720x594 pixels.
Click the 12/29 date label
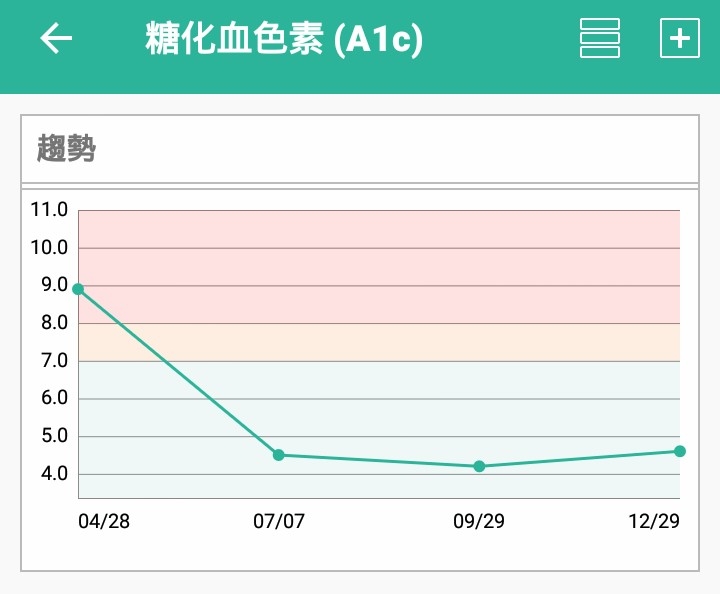[x=654, y=521]
